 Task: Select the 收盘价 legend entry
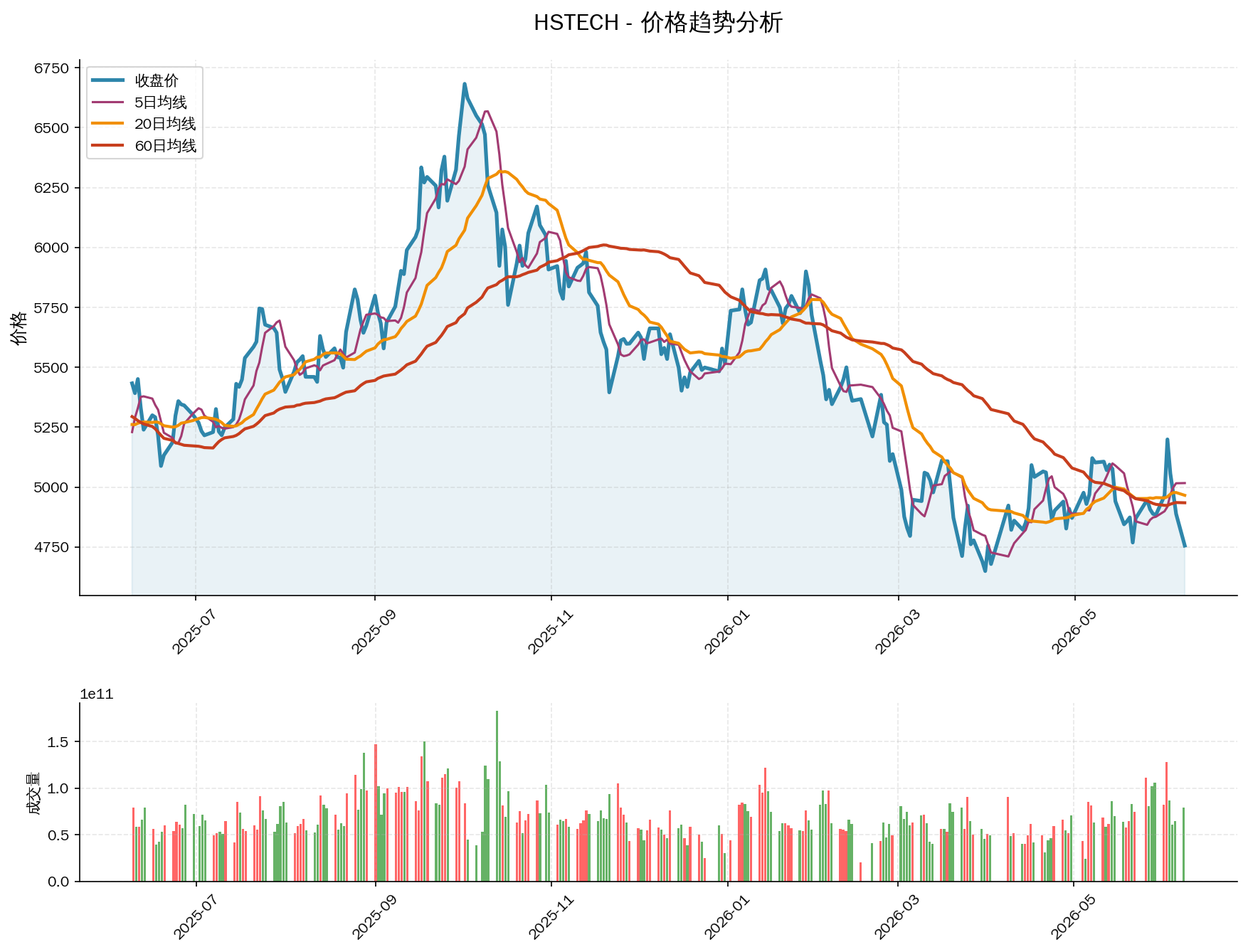point(135,80)
